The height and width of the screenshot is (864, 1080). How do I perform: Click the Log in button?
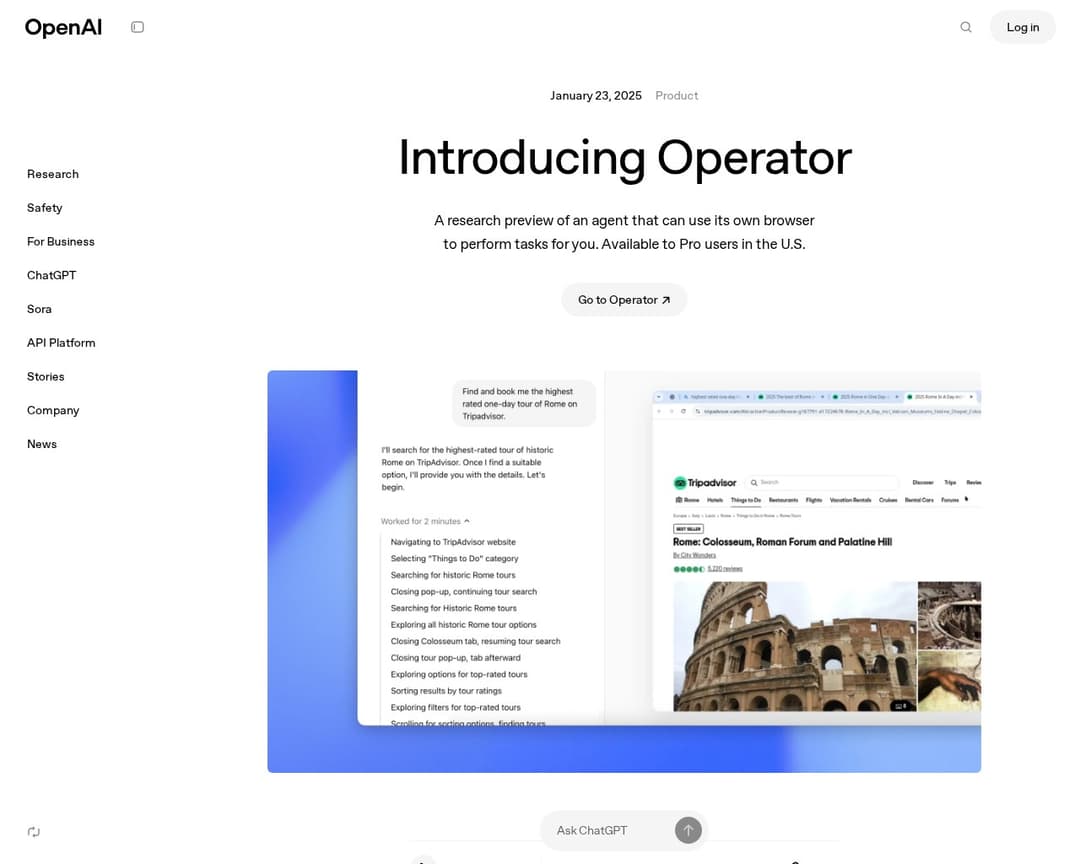(1022, 27)
